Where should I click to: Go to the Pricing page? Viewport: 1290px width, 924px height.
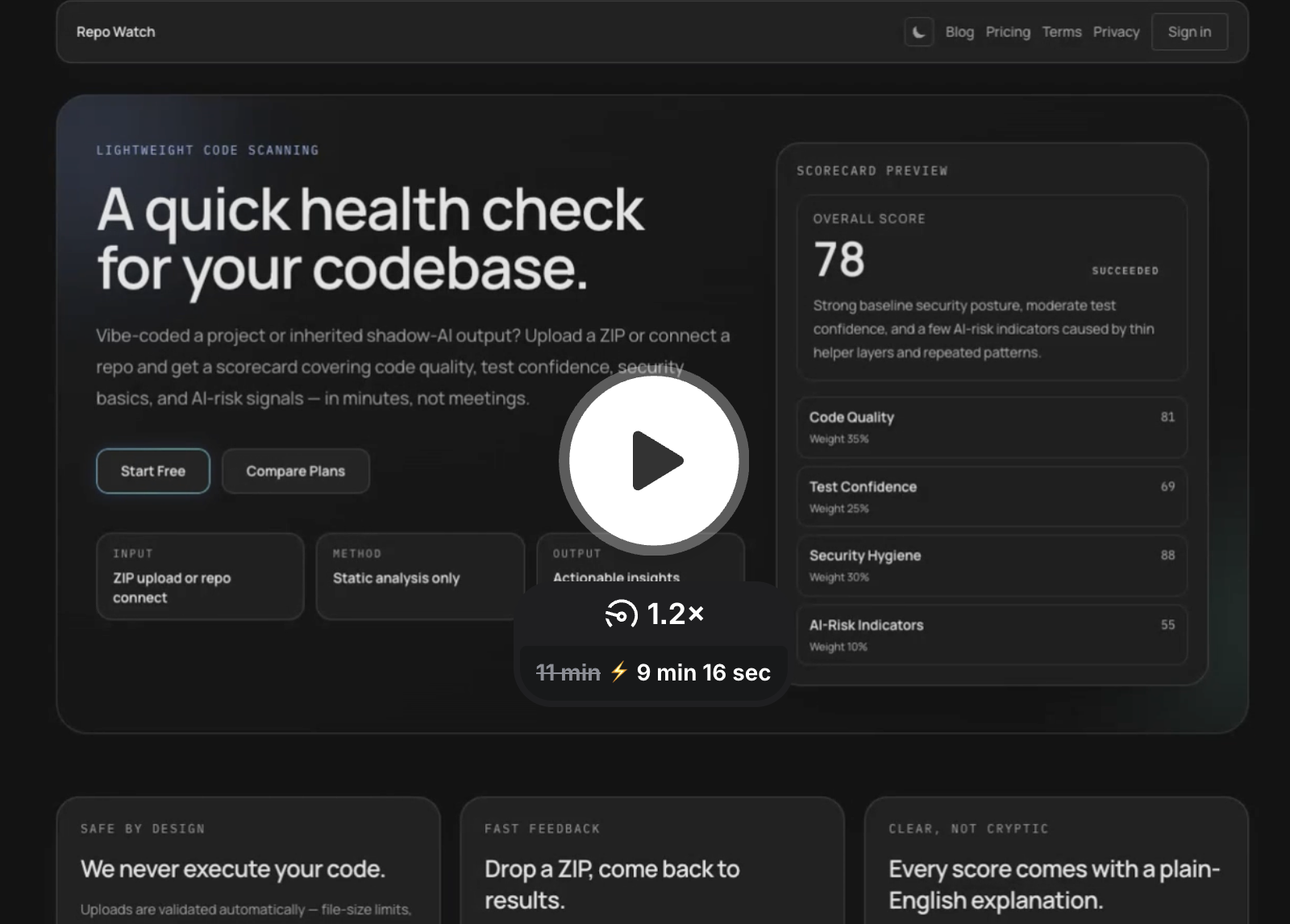[x=1008, y=32]
